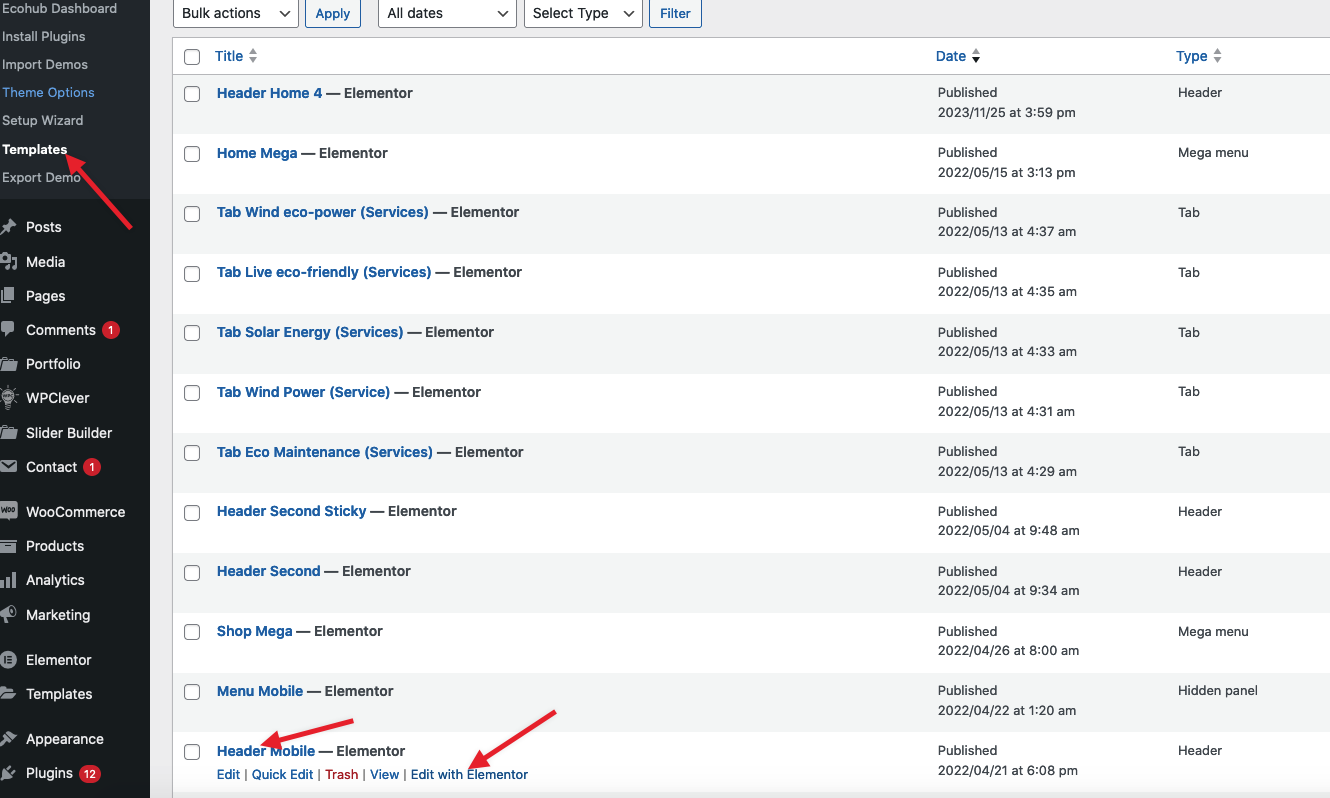The height and width of the screenshot is (798, 1330).
Task: Open Ecohub Dashboard submenu item
Action: click(60, 8)
